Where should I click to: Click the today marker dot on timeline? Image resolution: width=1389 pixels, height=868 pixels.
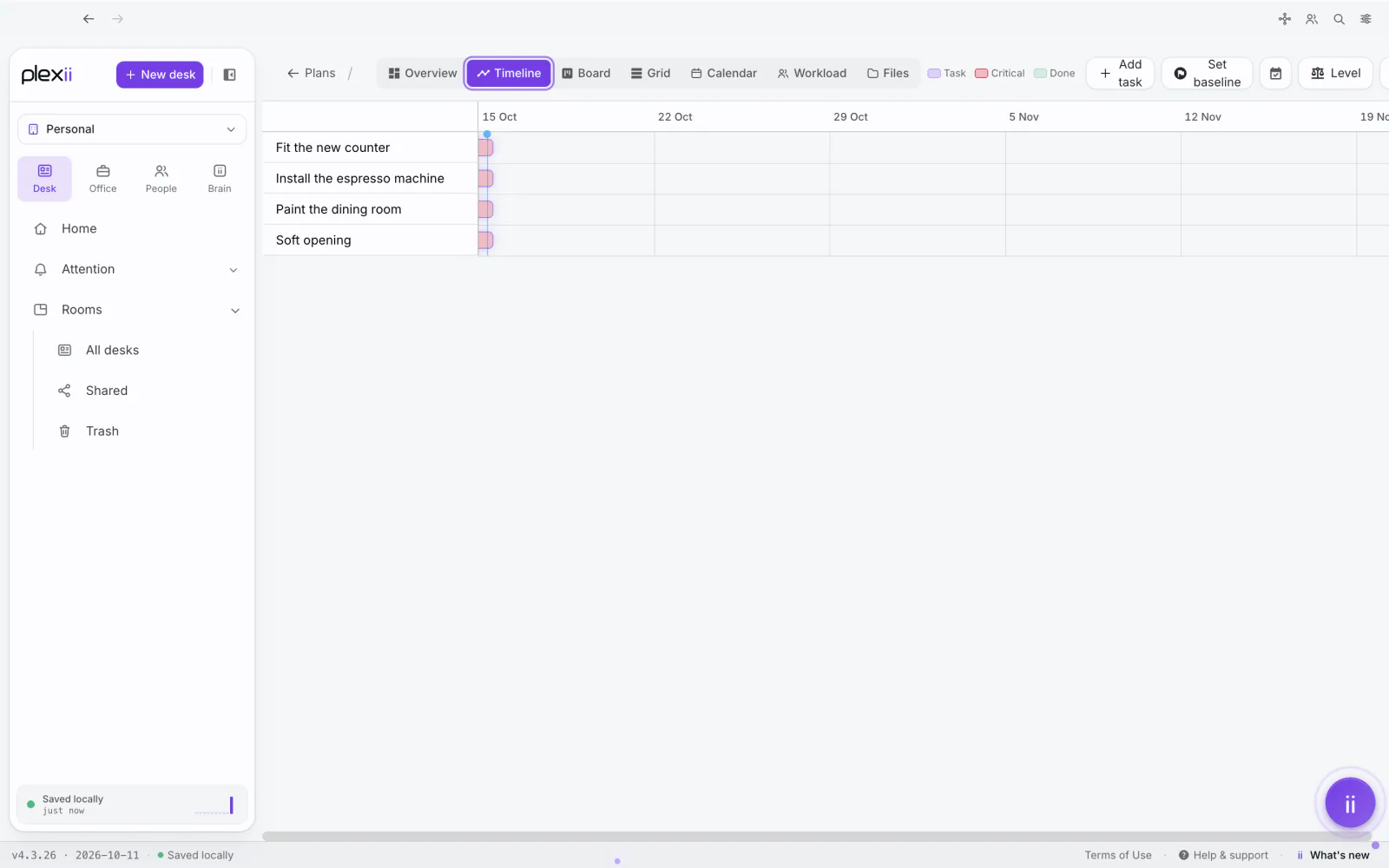[x=487, y=135]
